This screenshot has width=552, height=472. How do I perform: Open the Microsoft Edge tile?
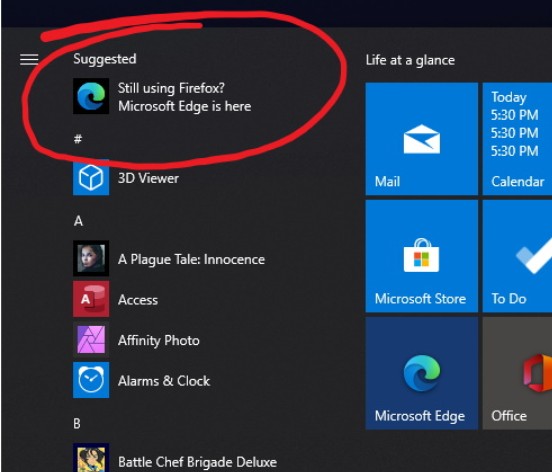pyautogui.click(x=421, y=373)
